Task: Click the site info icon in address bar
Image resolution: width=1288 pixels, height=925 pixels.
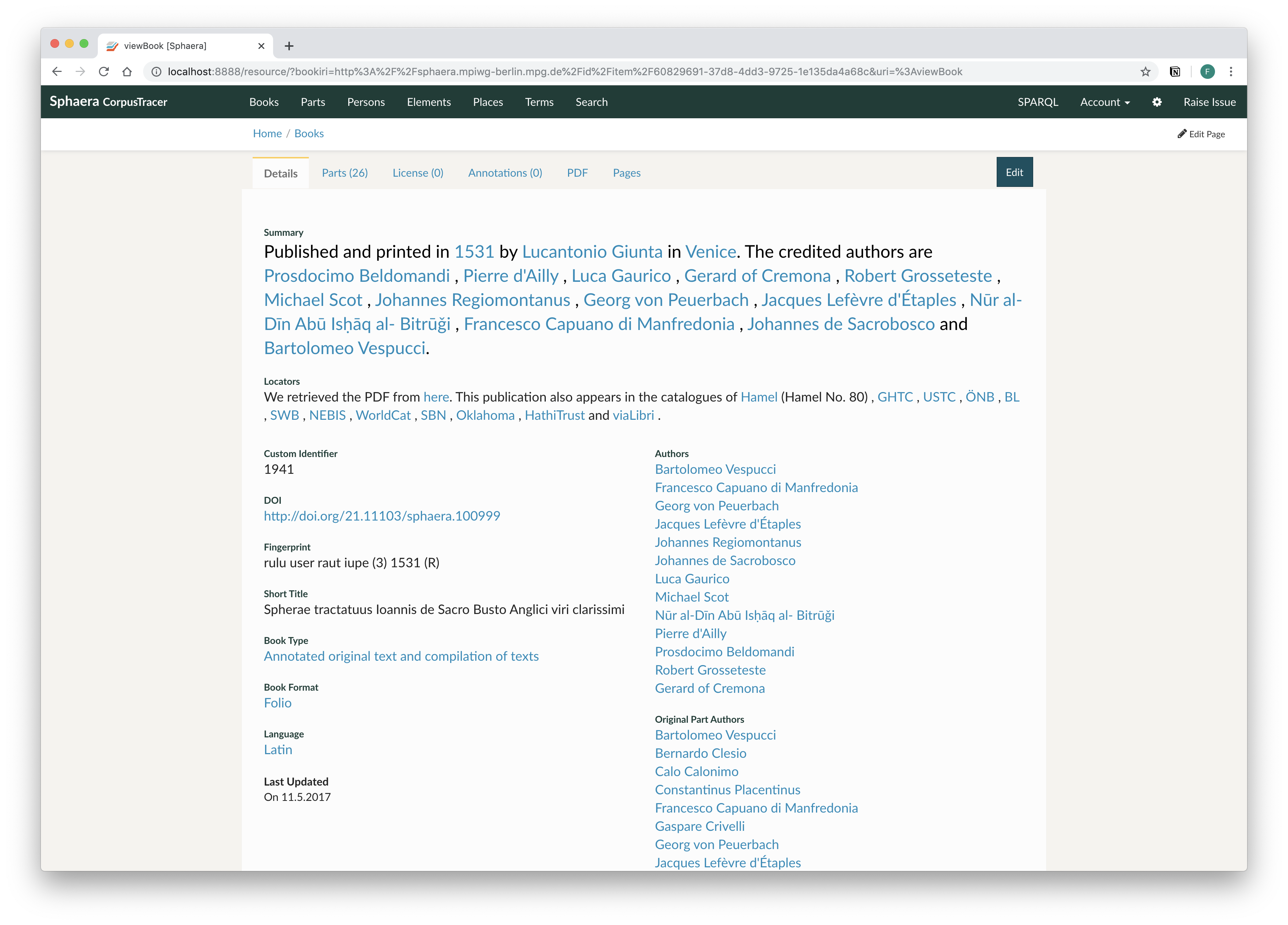Action: click(156, 72)
